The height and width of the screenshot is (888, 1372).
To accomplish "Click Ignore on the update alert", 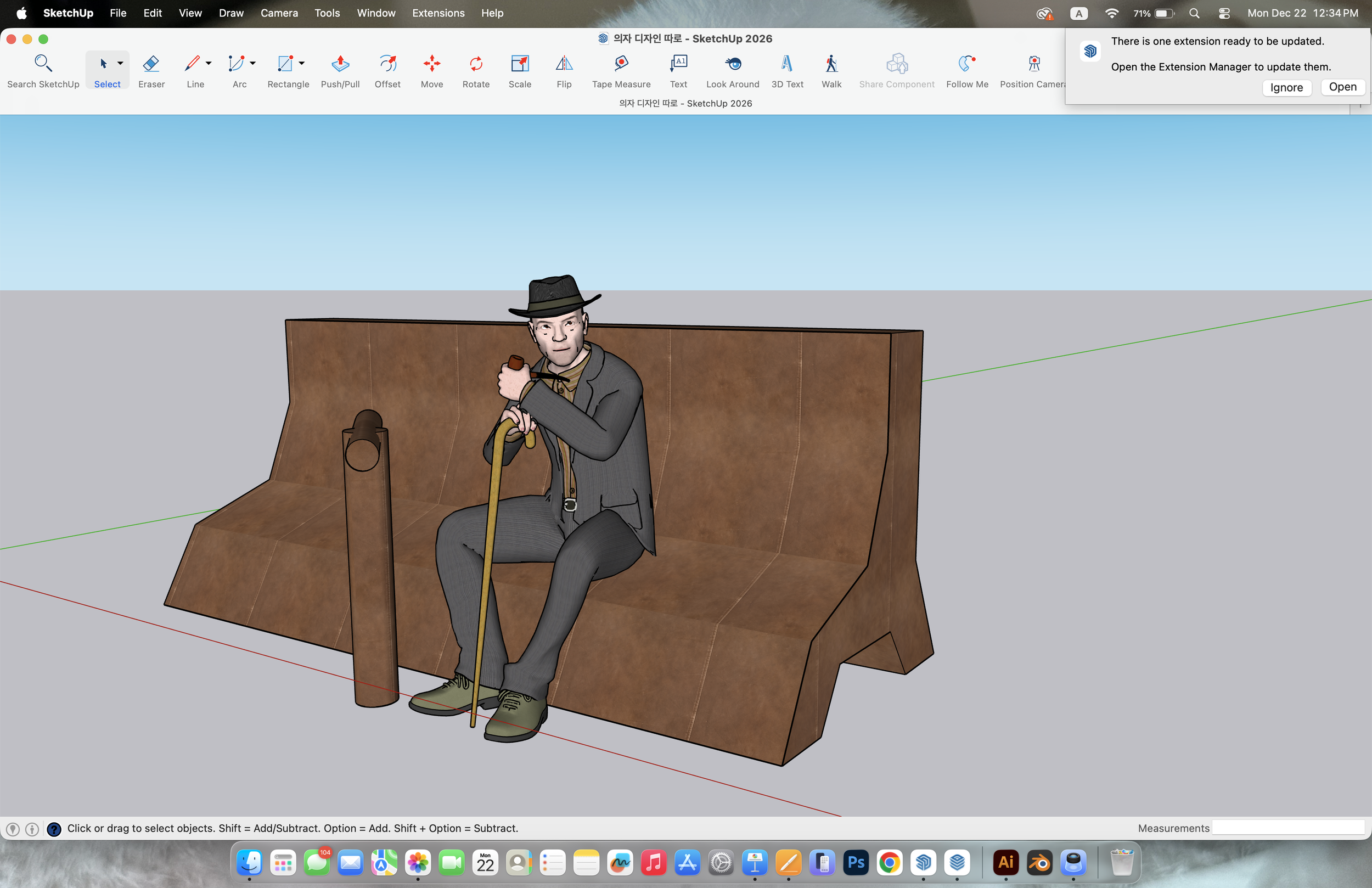I will pyautogui.click(x=1287, y=87).
